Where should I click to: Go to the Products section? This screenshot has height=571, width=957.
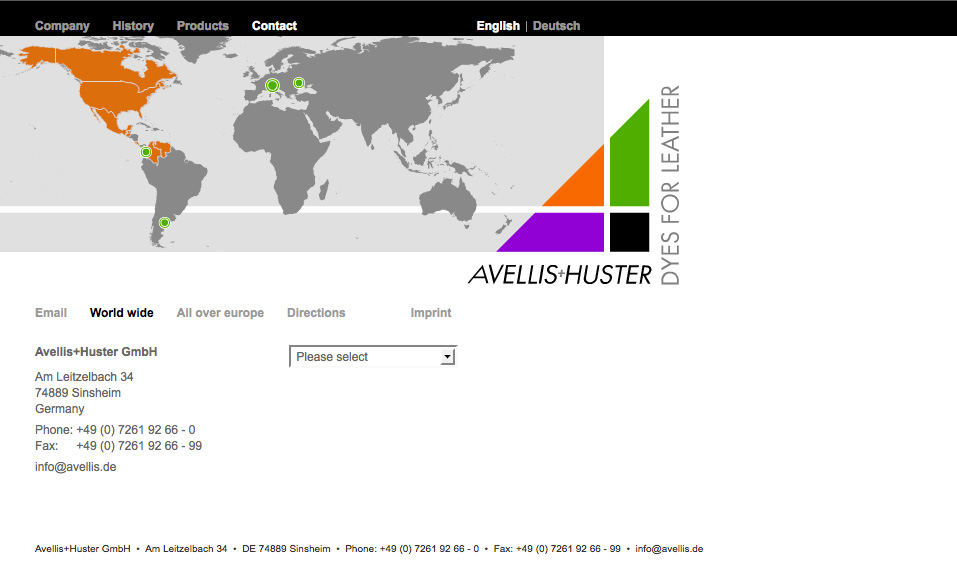[203, 26]
